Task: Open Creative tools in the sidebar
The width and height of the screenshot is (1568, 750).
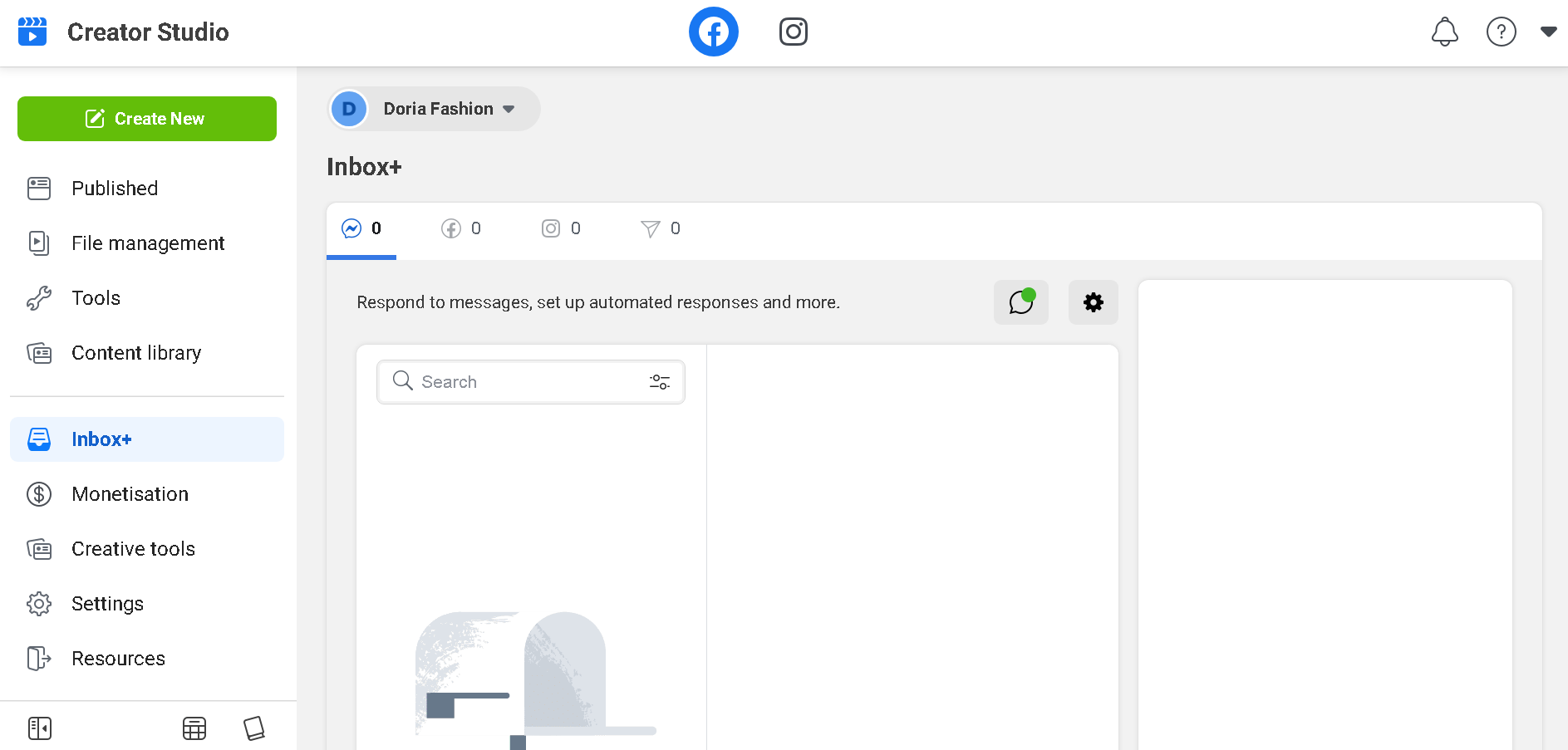Action: coord(147,549)
